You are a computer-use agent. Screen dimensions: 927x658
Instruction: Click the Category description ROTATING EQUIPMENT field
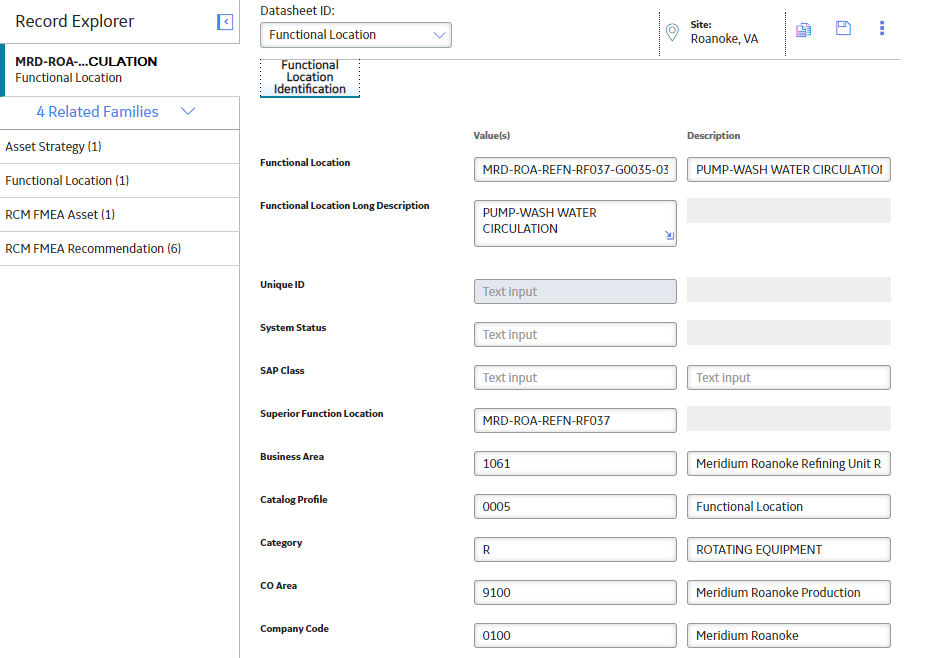(789, 550)
